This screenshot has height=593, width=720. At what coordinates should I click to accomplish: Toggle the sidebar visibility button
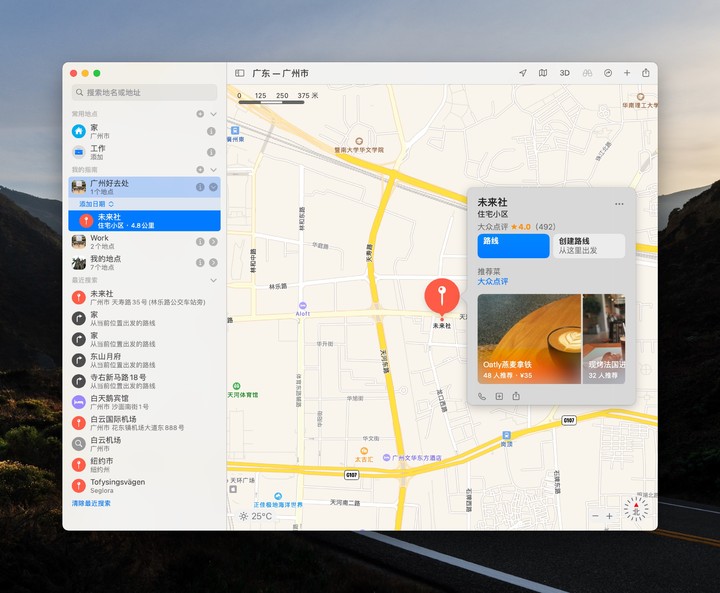pyautogui.click(x=240, y=73)
